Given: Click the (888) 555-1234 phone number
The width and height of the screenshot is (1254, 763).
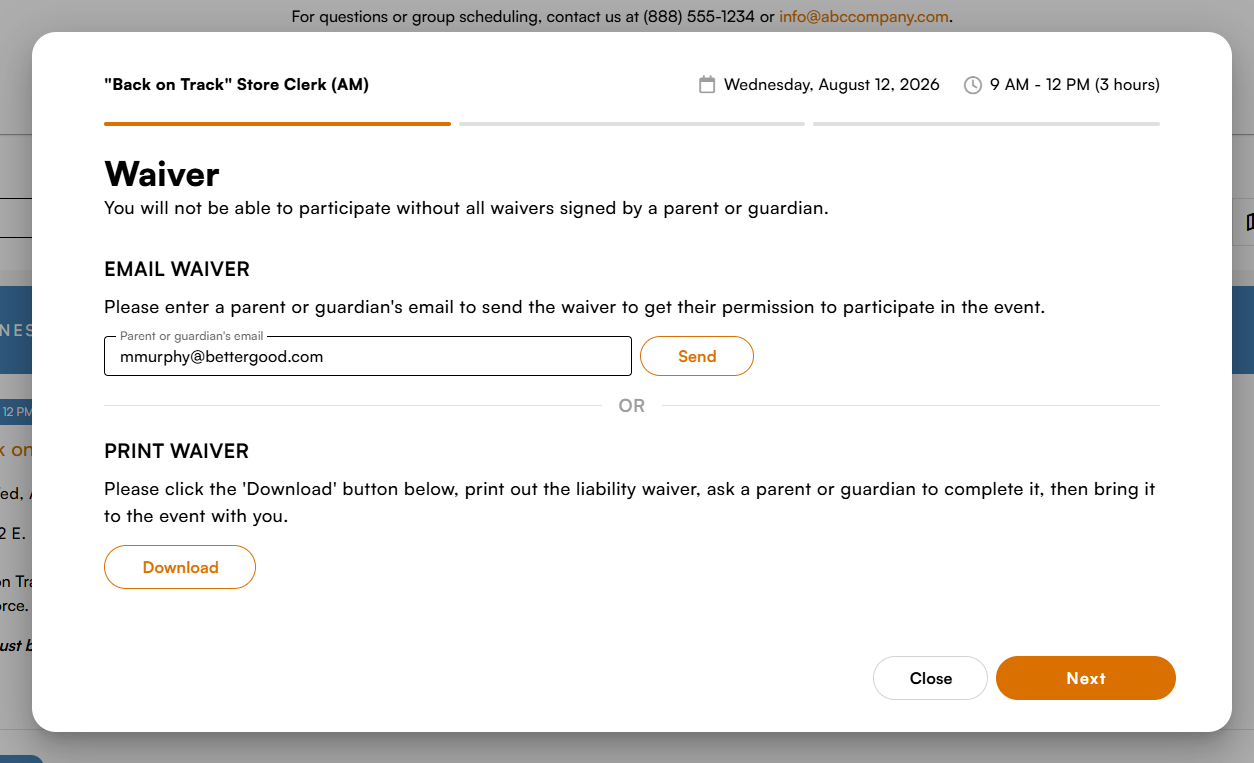Looking at the screenshot, I should pyautogui.click(x=699, y=16).
